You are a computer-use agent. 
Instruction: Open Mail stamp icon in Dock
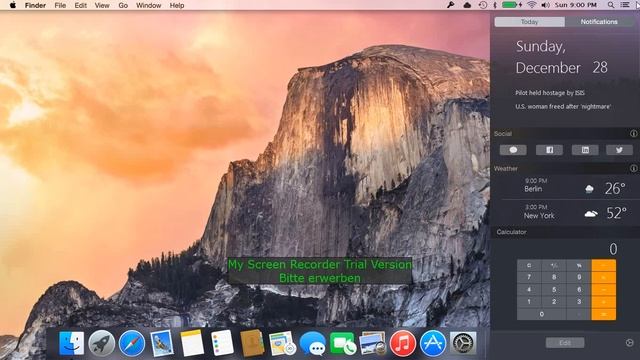coord(162,343)
